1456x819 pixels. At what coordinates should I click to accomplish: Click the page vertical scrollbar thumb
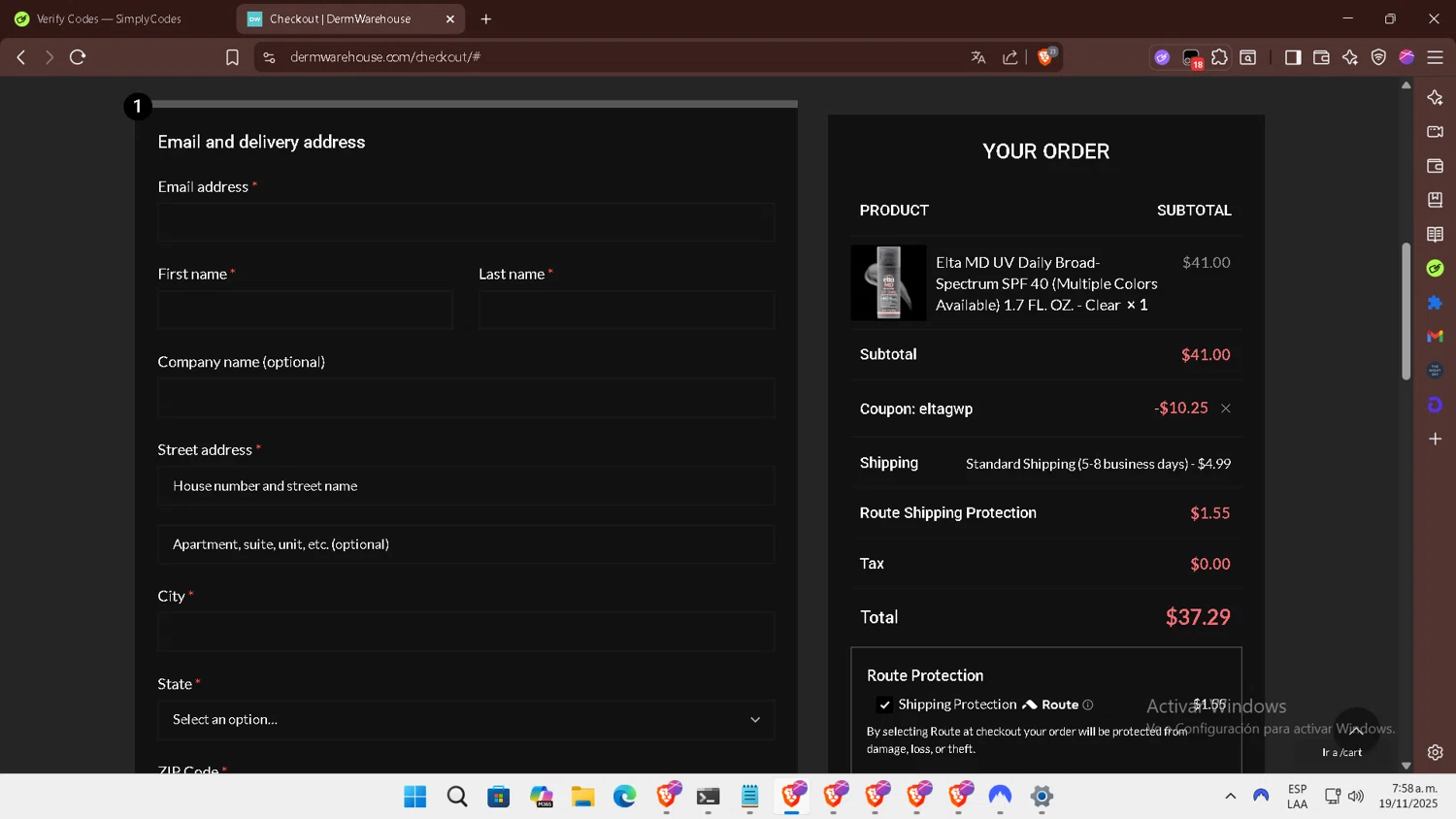tap(1406, 311)
